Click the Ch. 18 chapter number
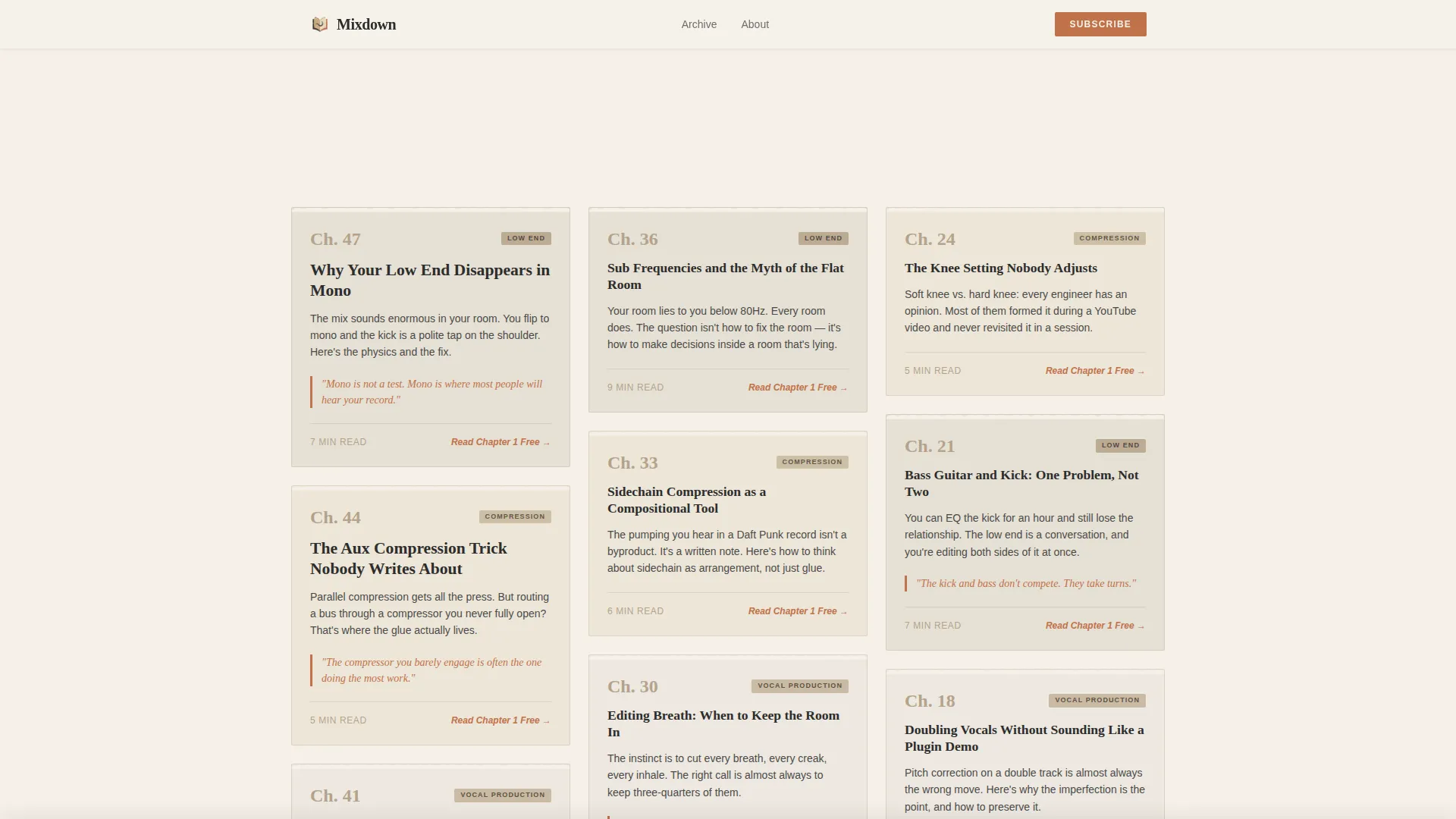Screen dimensions: 1456x819 (x=930, y=701)
